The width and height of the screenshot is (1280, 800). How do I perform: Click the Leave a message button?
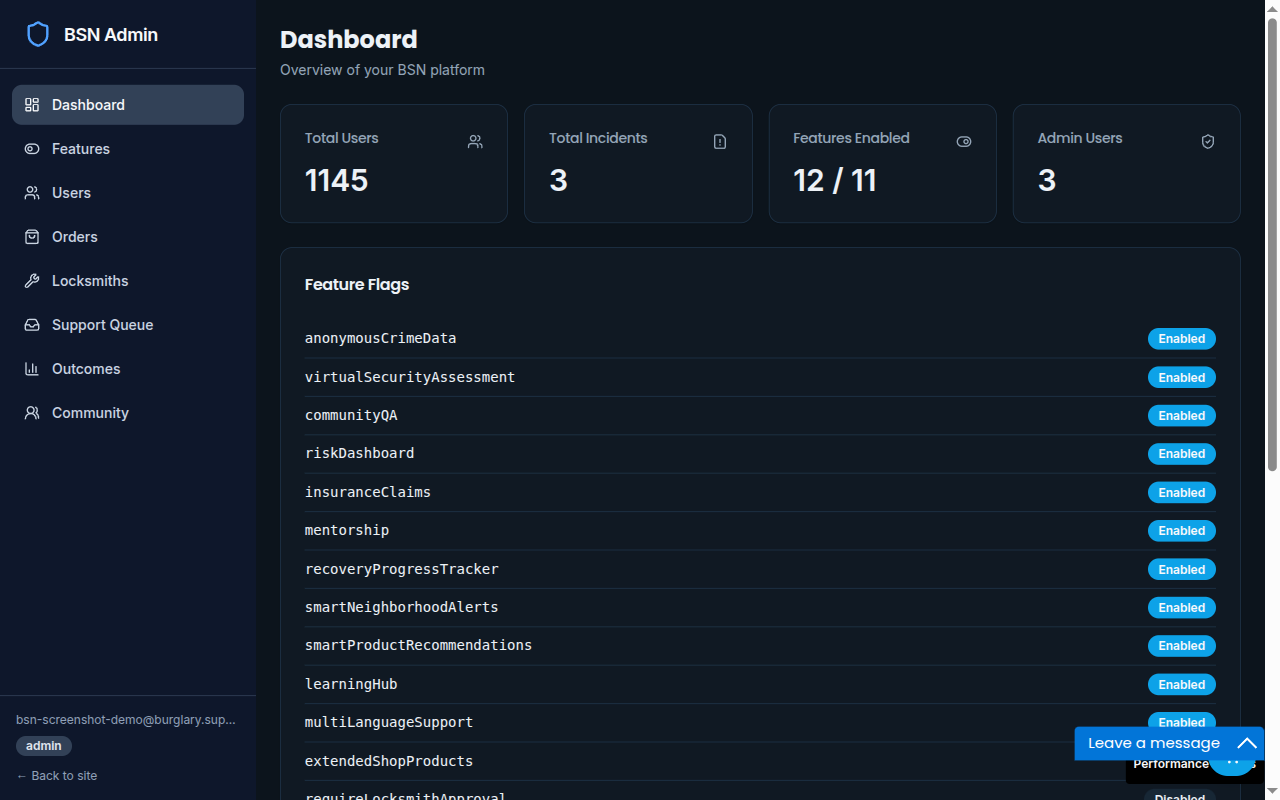click(x=1169, y=743)
